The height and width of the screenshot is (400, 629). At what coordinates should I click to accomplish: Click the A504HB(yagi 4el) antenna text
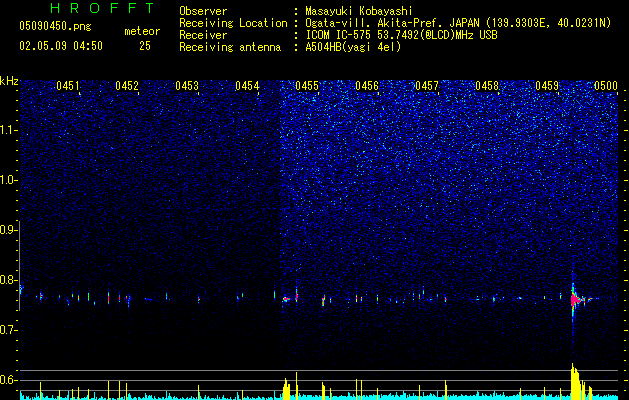(353, 47)
